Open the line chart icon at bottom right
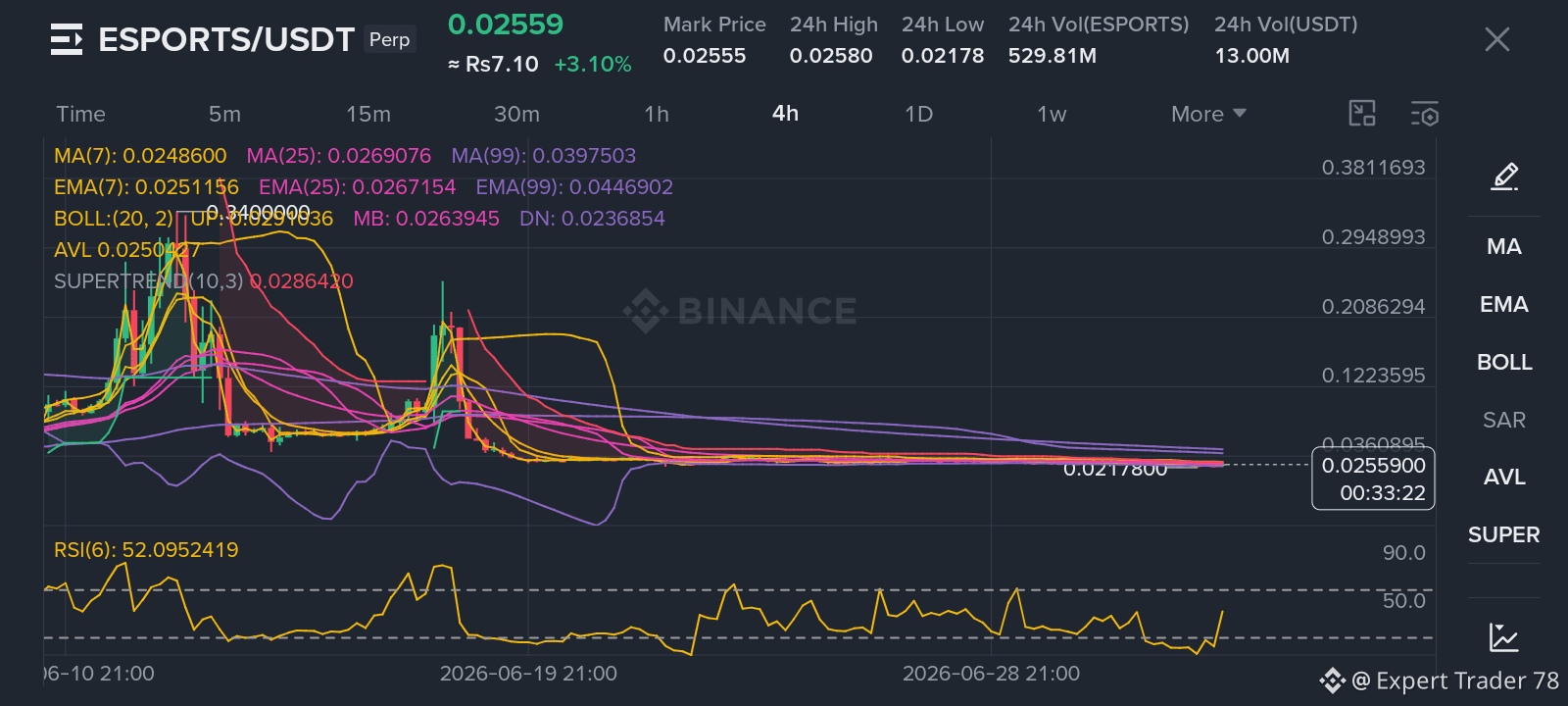Image resolution: width=1568 pixels, height=706 pixels. 1503,637
